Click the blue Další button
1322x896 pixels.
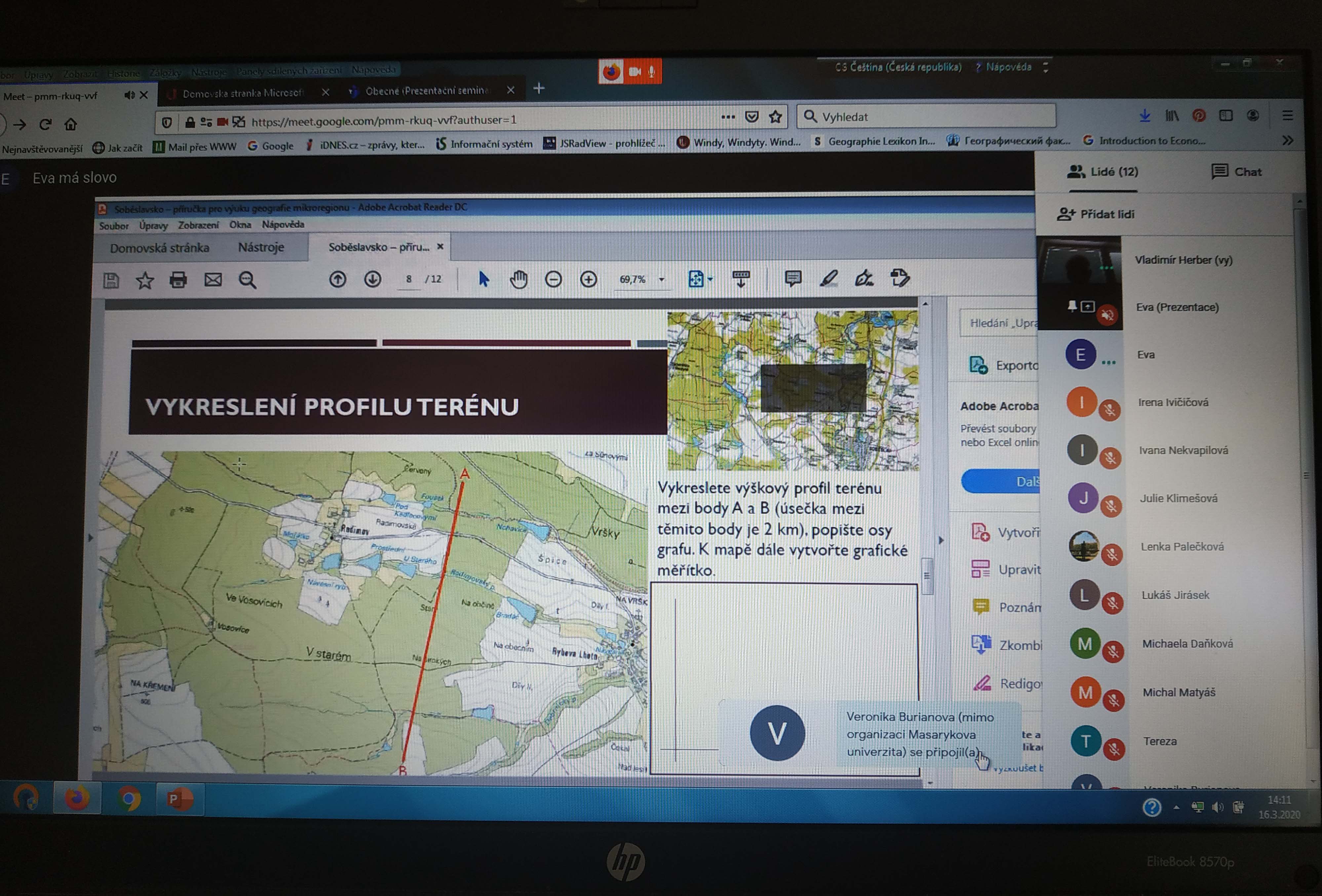(1001, 481)
